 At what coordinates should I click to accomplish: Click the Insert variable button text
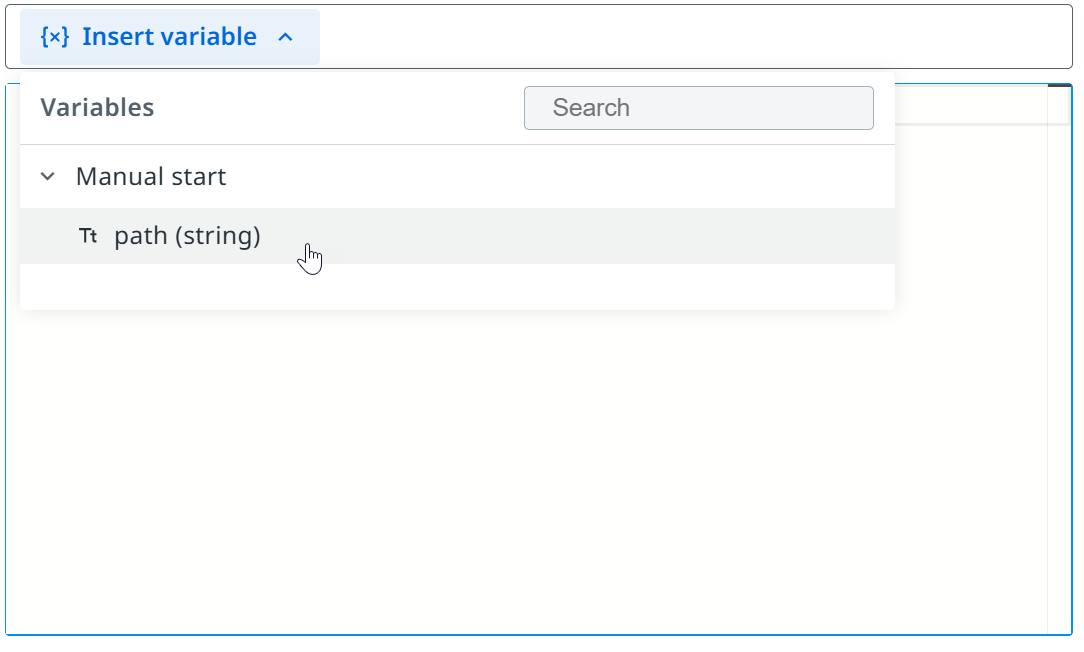[169, 37]
